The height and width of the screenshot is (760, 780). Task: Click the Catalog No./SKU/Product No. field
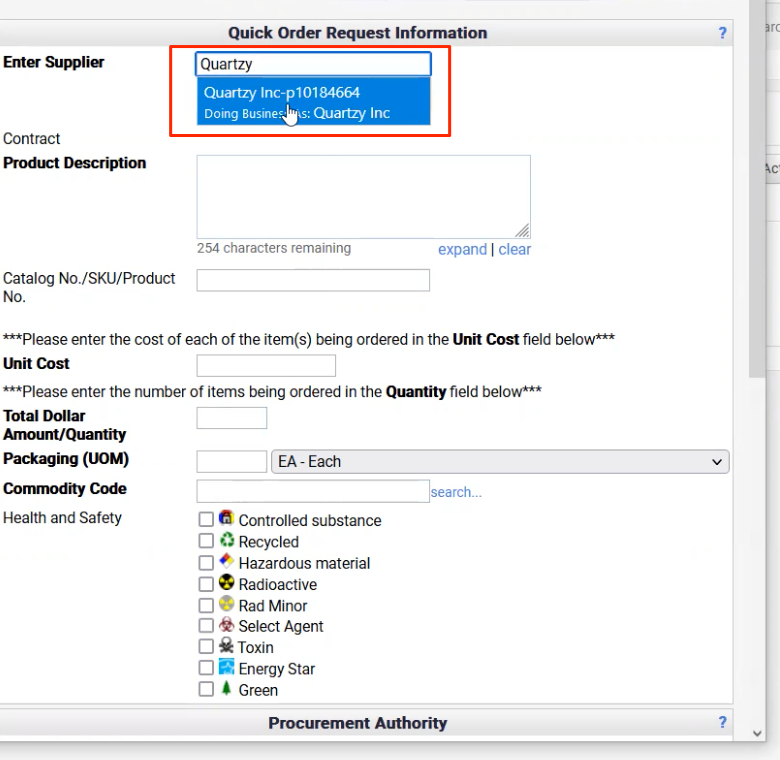[x=313, y=280]
